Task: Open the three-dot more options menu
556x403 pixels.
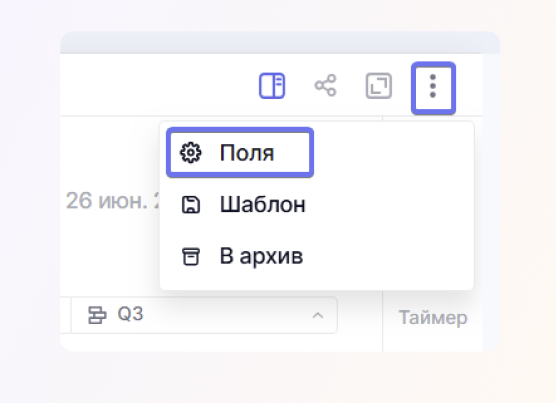Action: tap(433, 88)
